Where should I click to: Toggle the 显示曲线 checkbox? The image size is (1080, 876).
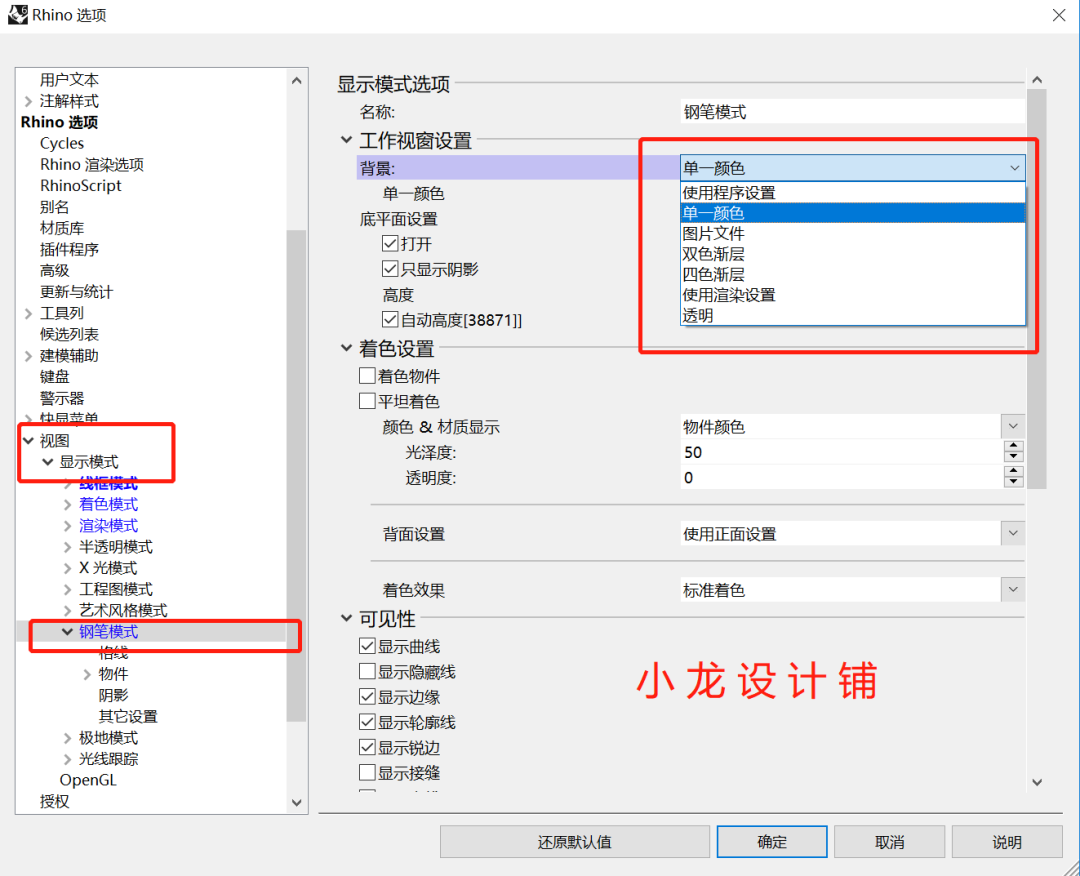tap(367, 646)
